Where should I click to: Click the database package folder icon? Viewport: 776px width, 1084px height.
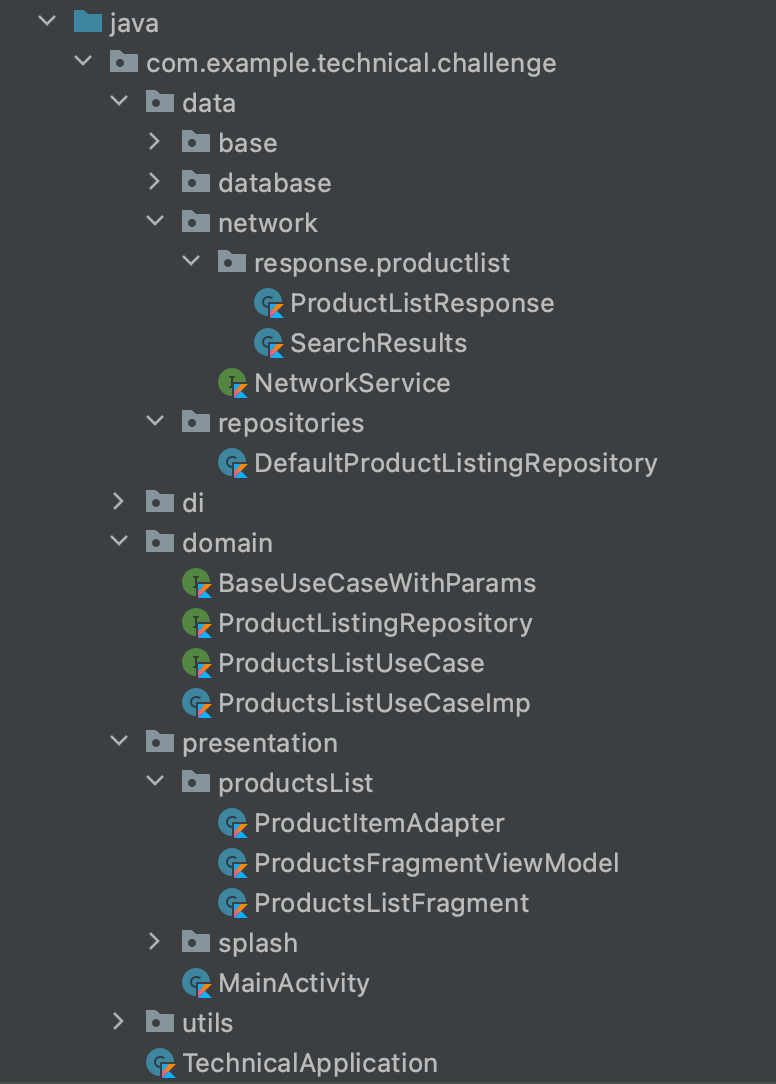[x=196, y=183]
